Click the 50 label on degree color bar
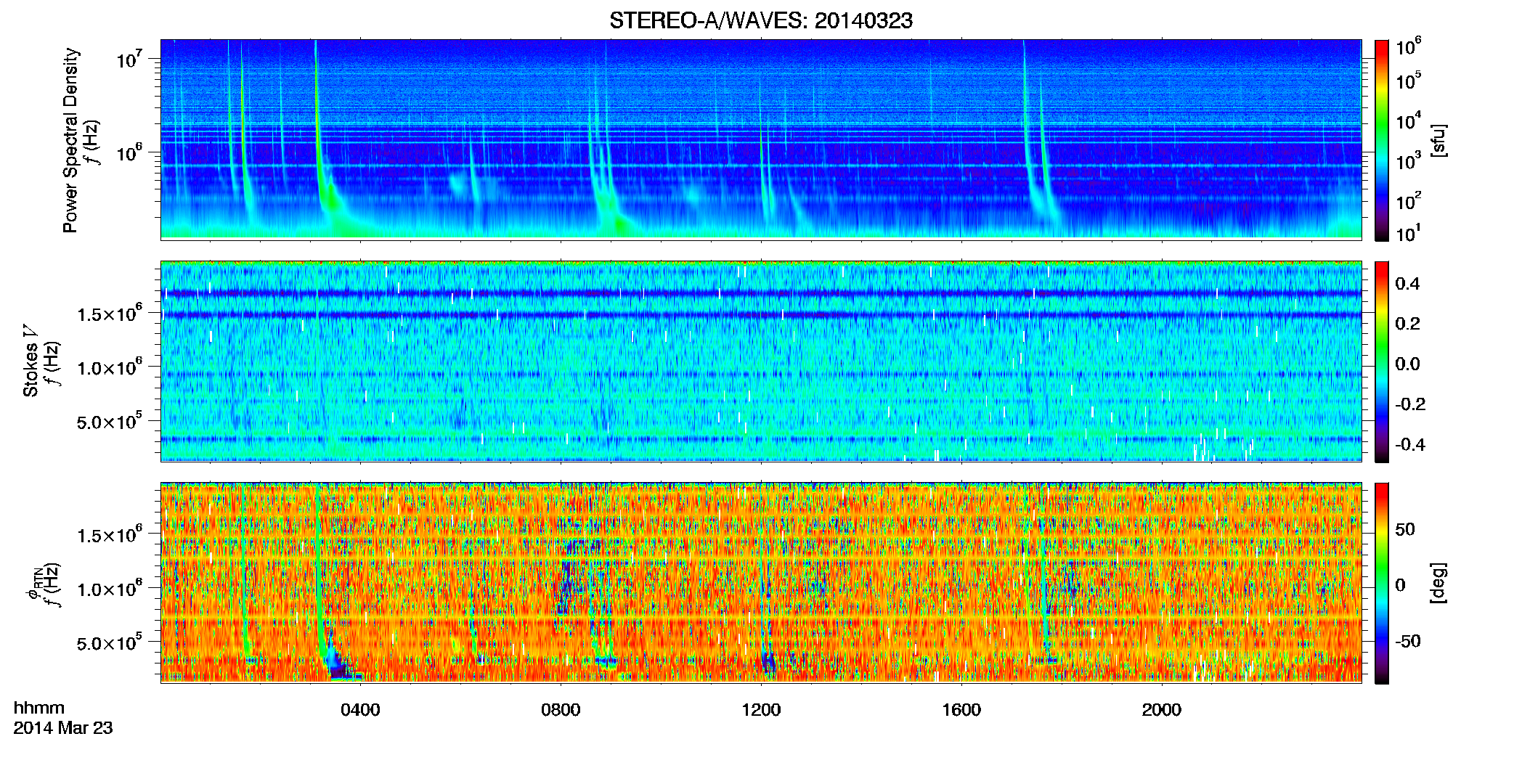1522x784 pixels. point(1405,529)
